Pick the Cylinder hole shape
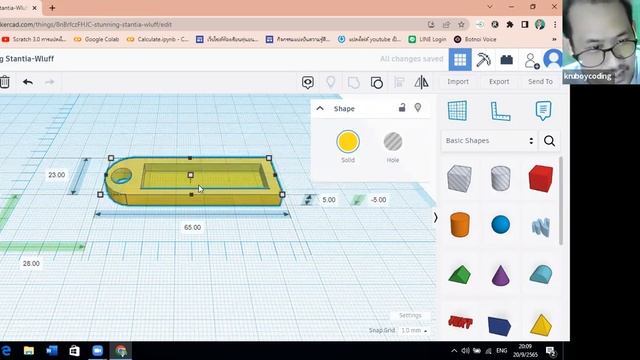This screenshot has width=640, height=360. pyautogui.click(x=500, y=178)
